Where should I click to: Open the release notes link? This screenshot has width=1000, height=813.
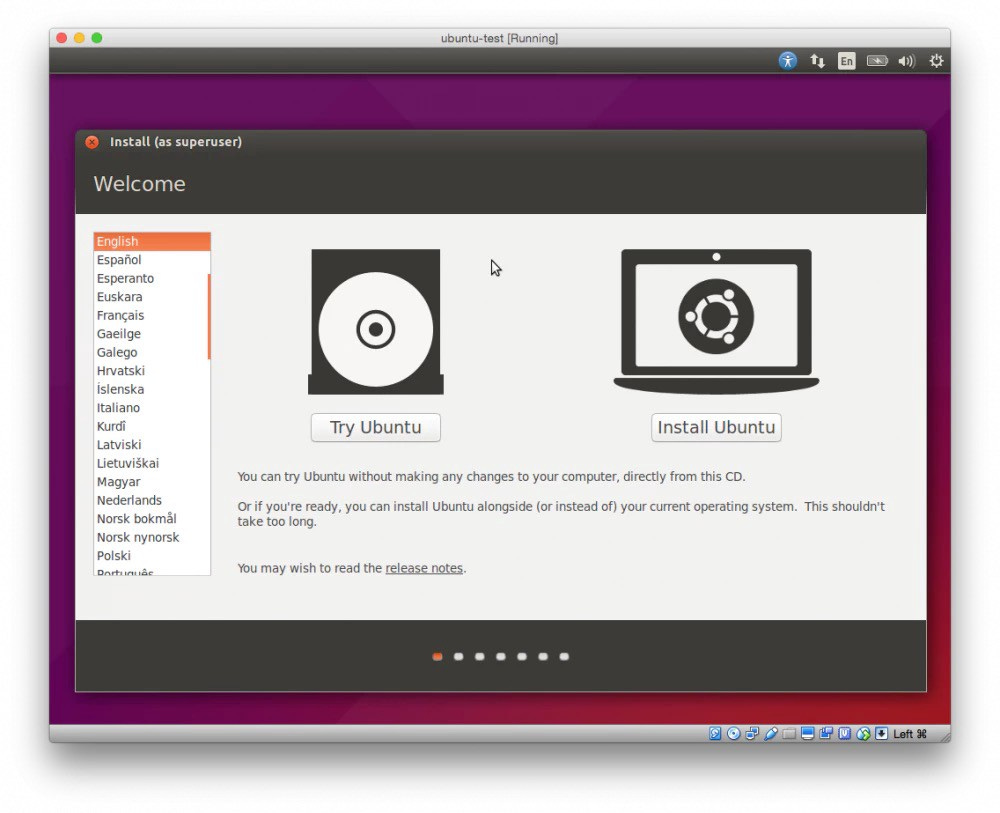point(424,568)
